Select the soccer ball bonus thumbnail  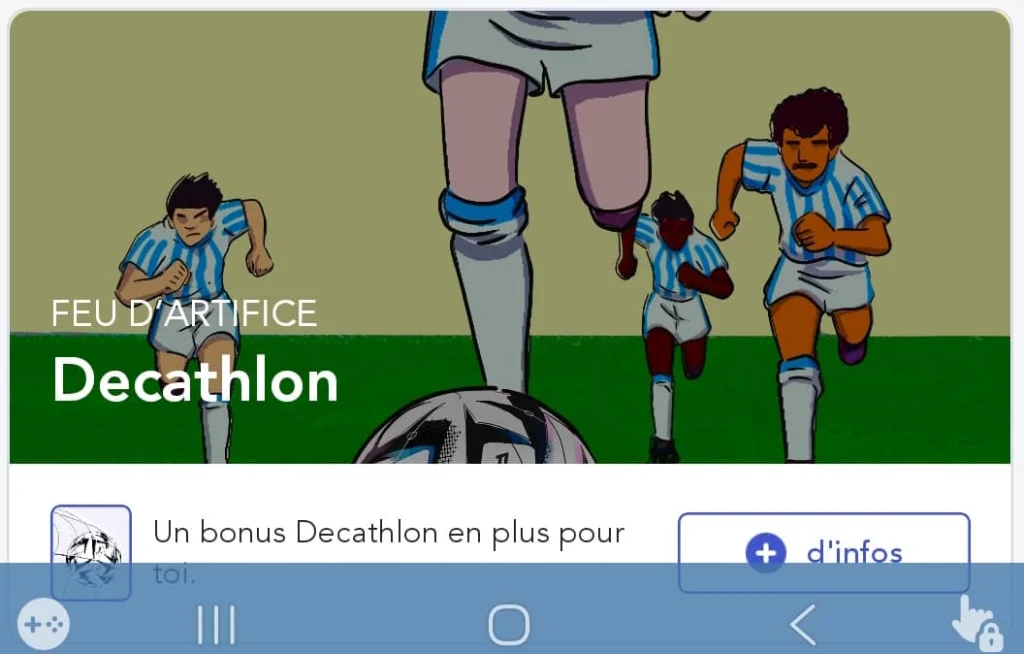click(91, 552)
